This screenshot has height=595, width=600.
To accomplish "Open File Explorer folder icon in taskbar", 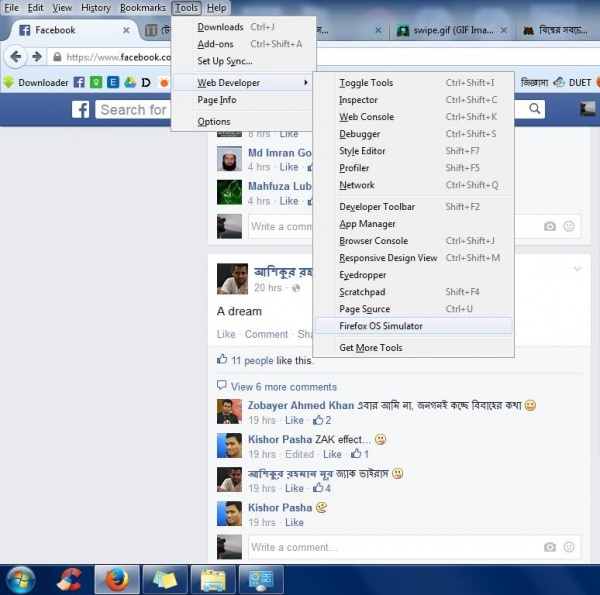I will (x=214, y=580).
